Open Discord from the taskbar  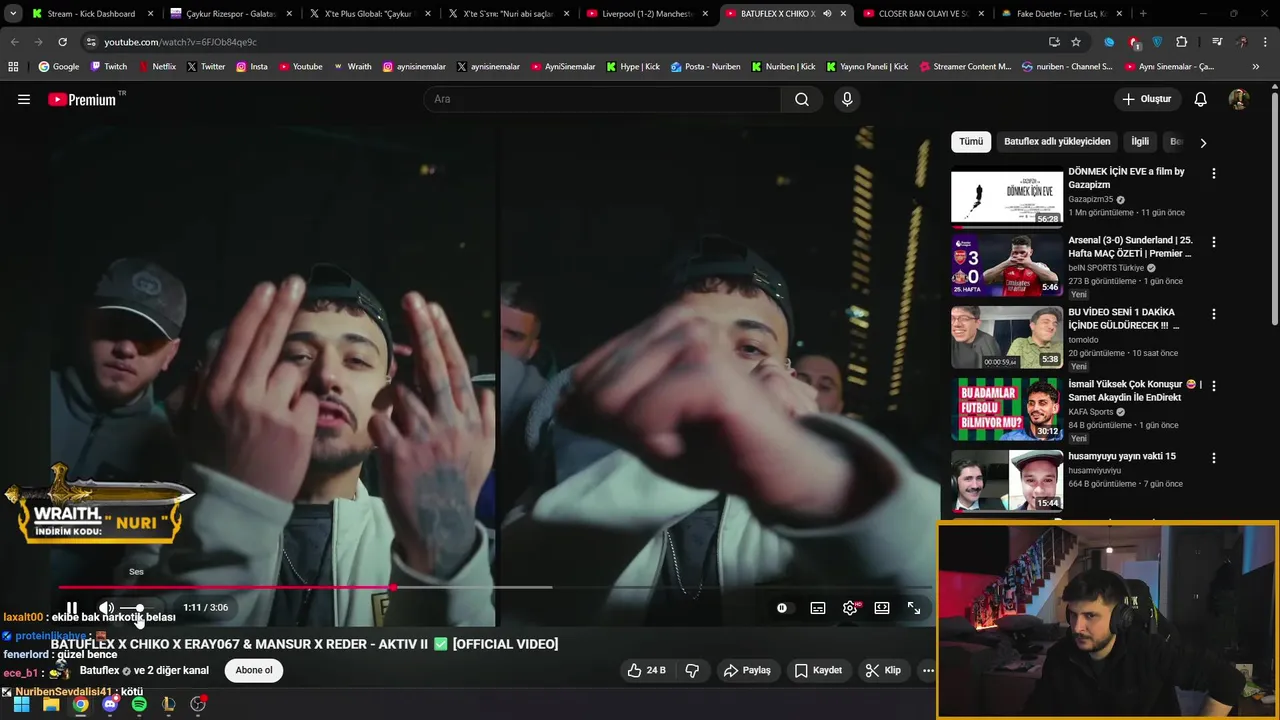point(110,704)
